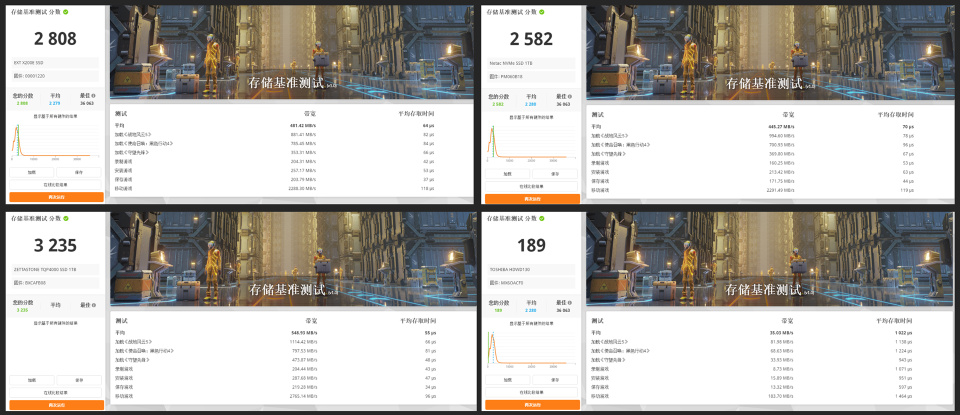960x415 pixels.
Task: Click info icon beside 最佳 in 3 235 panel
Action: click(95, 304)
